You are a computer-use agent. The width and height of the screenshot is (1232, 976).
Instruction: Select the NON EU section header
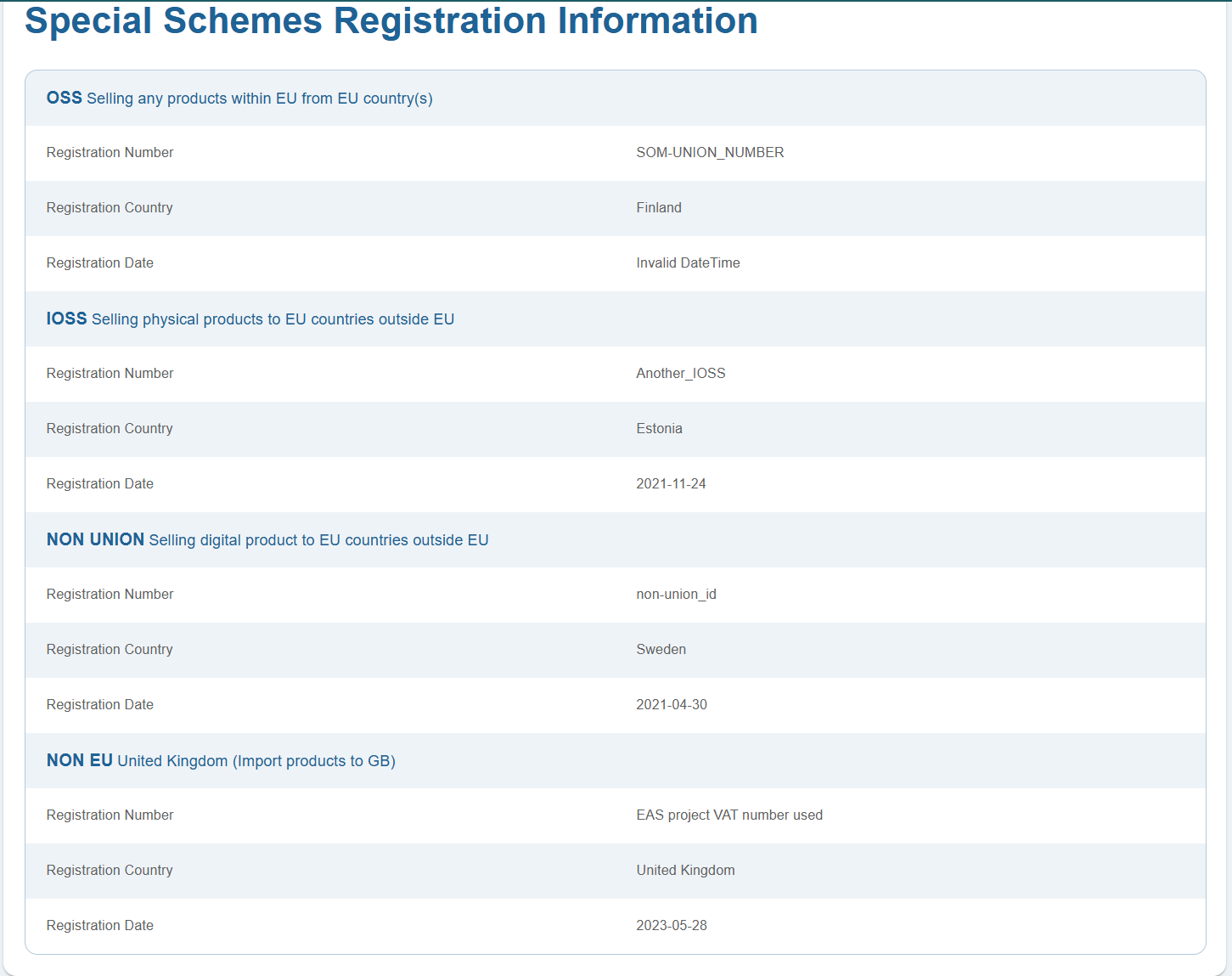pyautogui.click(x=221, y=761)
